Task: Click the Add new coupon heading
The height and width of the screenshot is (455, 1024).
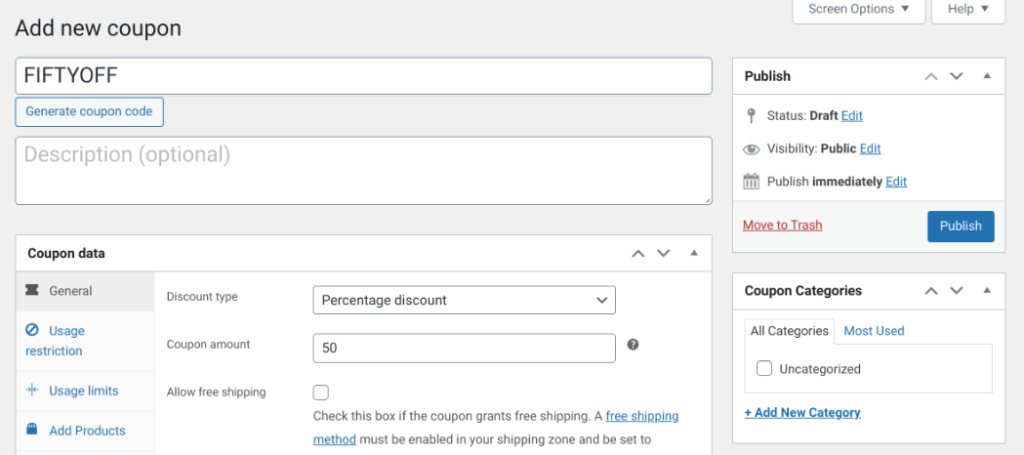Action: tap(99, 28)
